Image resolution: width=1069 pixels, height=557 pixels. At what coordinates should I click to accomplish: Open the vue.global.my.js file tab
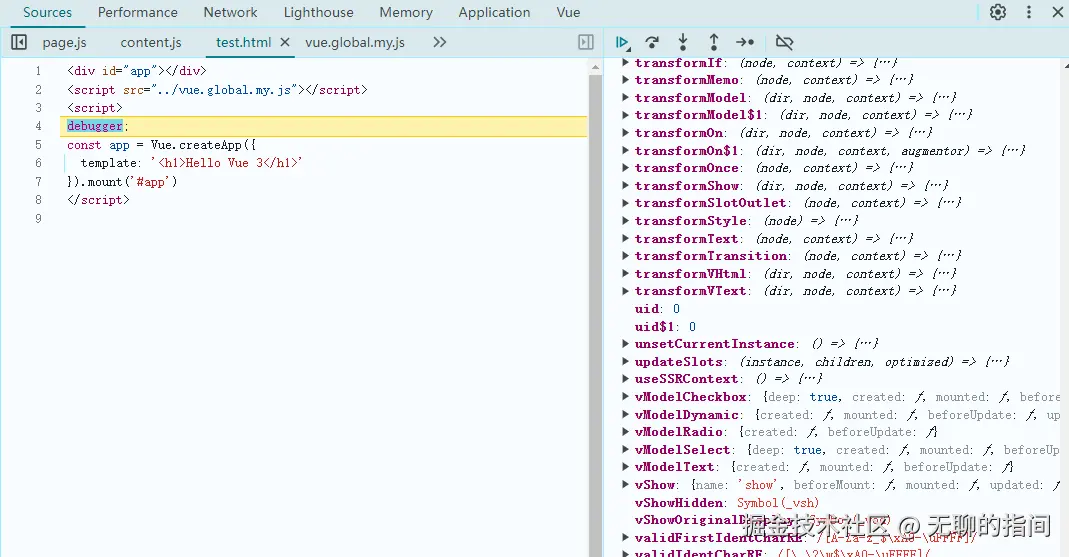(355, 42)
